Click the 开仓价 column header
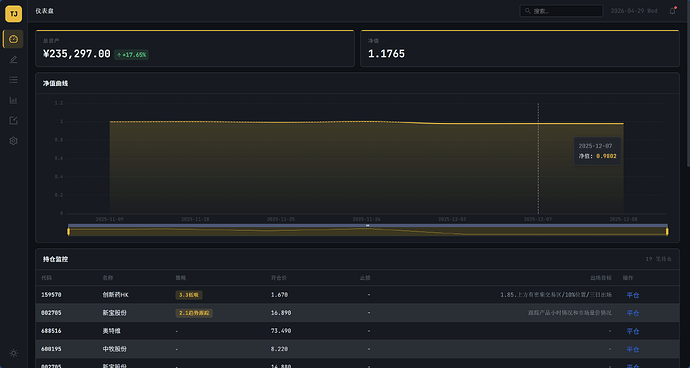 point(279,278)
